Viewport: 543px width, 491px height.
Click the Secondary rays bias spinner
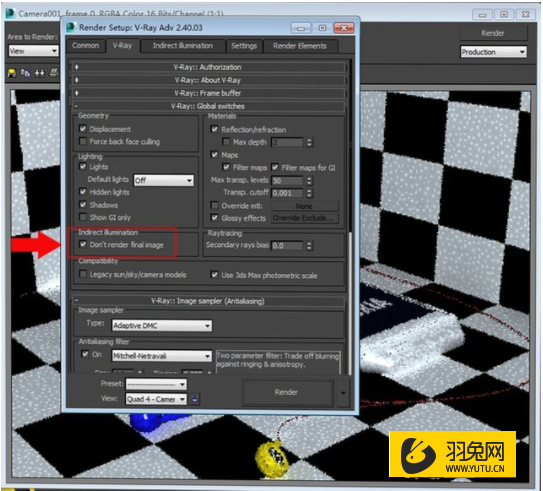coord(309,246)
